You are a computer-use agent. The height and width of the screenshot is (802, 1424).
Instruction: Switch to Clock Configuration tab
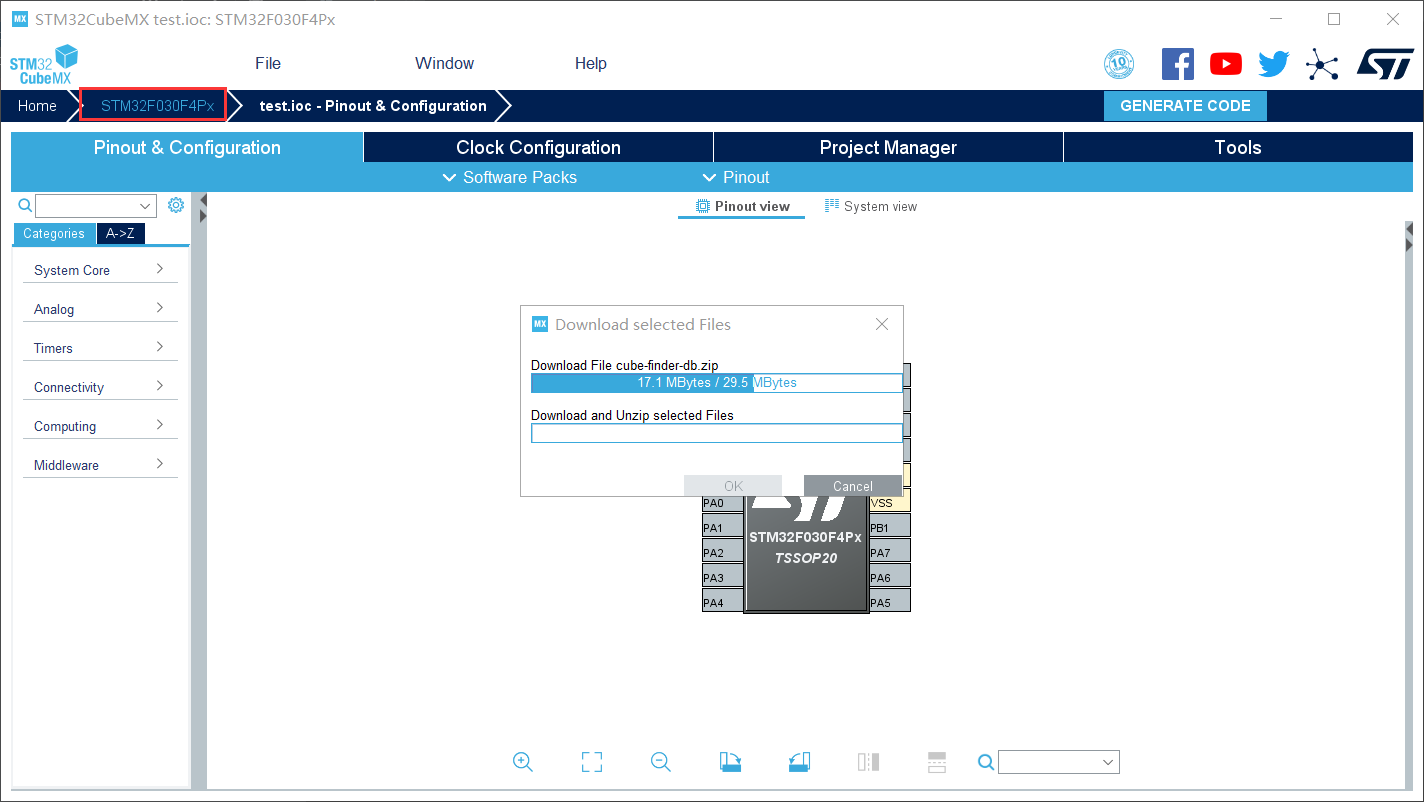pyautogui.click(x=538, y=147)
